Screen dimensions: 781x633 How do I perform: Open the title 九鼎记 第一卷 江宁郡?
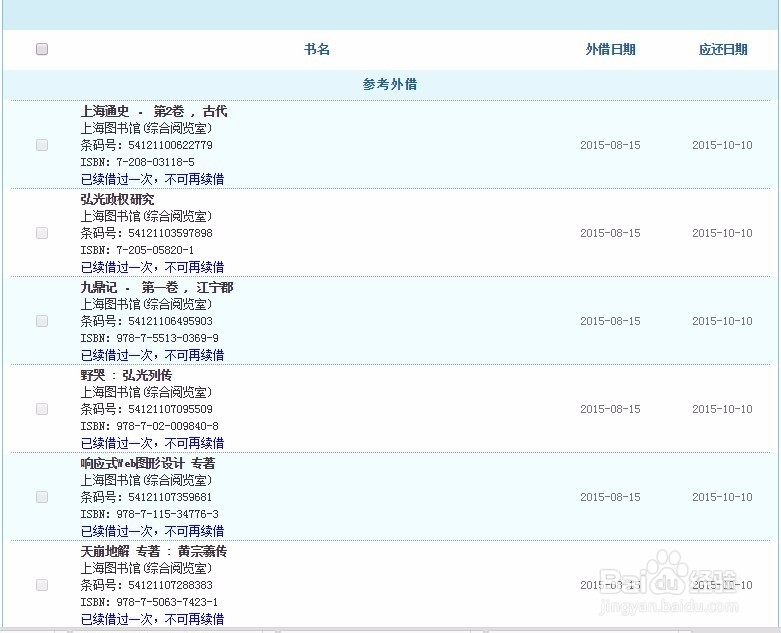157,287
